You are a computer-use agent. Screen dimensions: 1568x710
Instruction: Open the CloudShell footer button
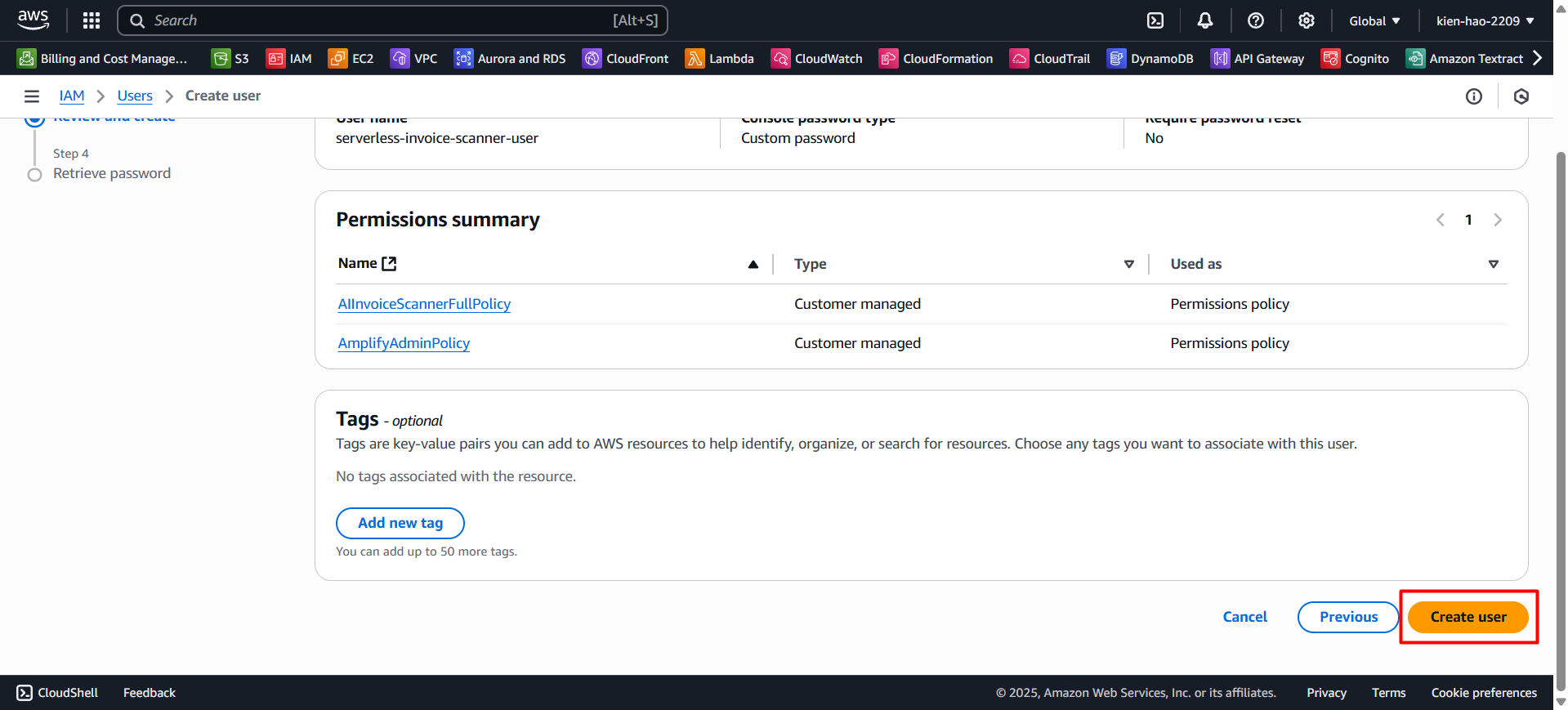tap(57, 693)
